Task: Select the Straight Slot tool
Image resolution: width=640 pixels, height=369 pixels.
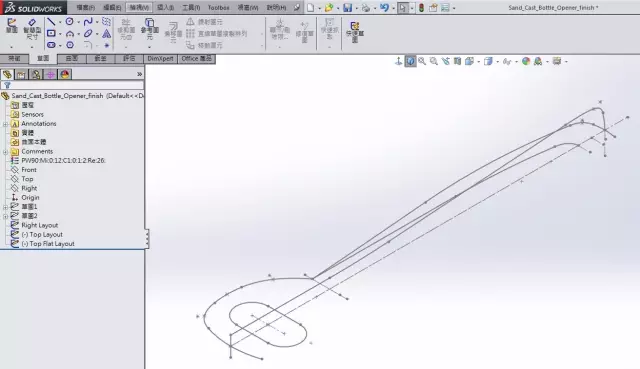Action: click(51, 44)
